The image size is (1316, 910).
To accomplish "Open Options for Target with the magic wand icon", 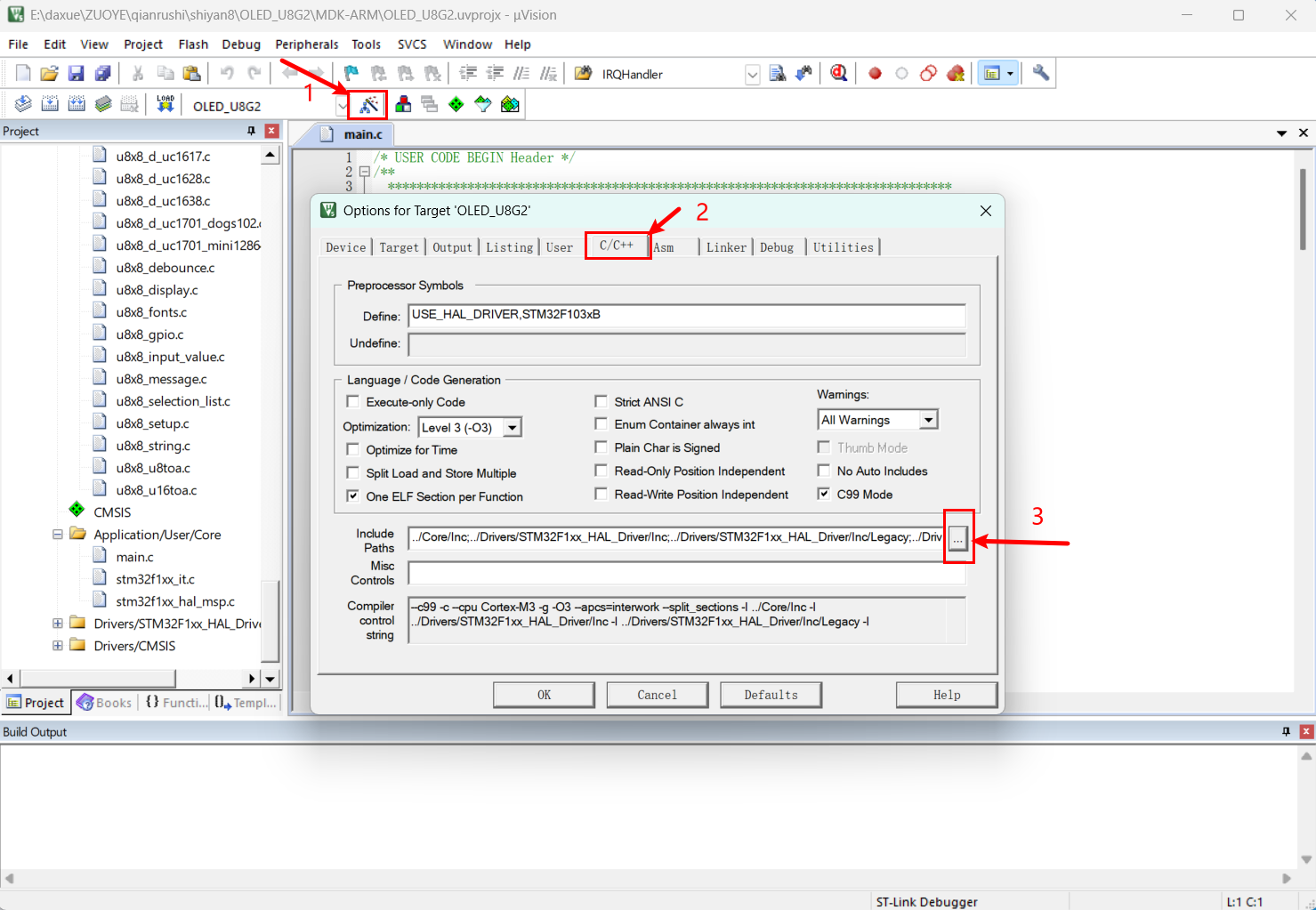I will tap(368, 105).
